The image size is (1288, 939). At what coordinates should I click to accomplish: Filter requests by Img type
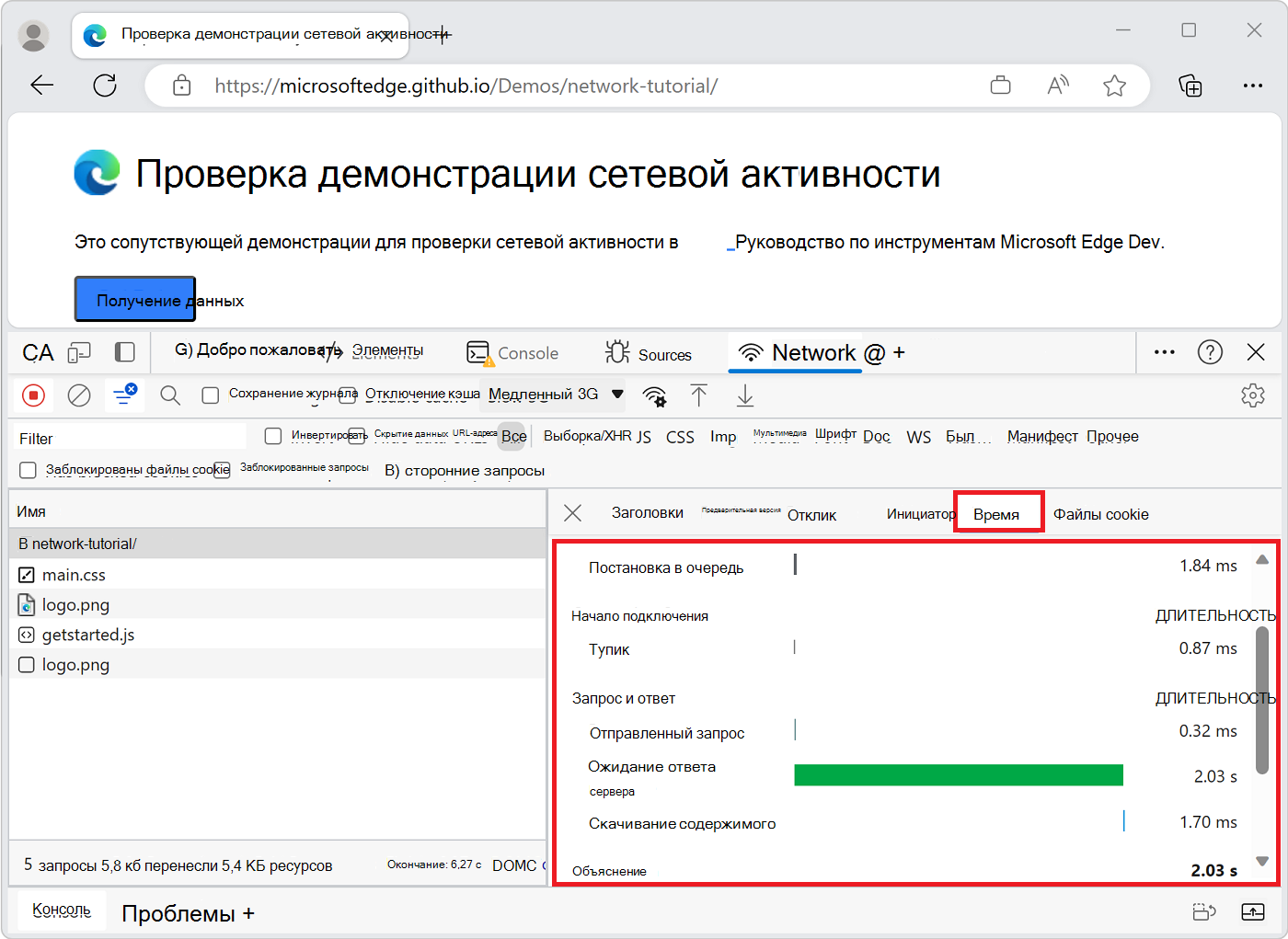point(723,437)
